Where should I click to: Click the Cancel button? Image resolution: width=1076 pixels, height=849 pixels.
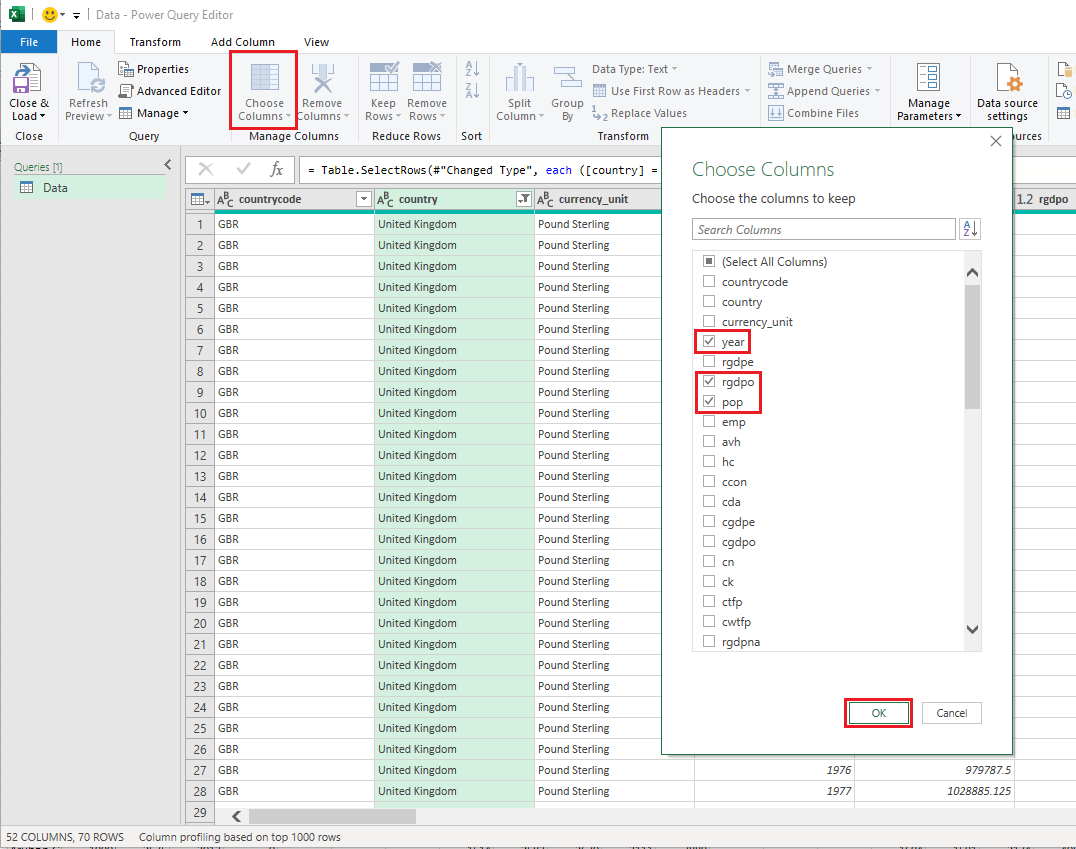click(951, 712)
